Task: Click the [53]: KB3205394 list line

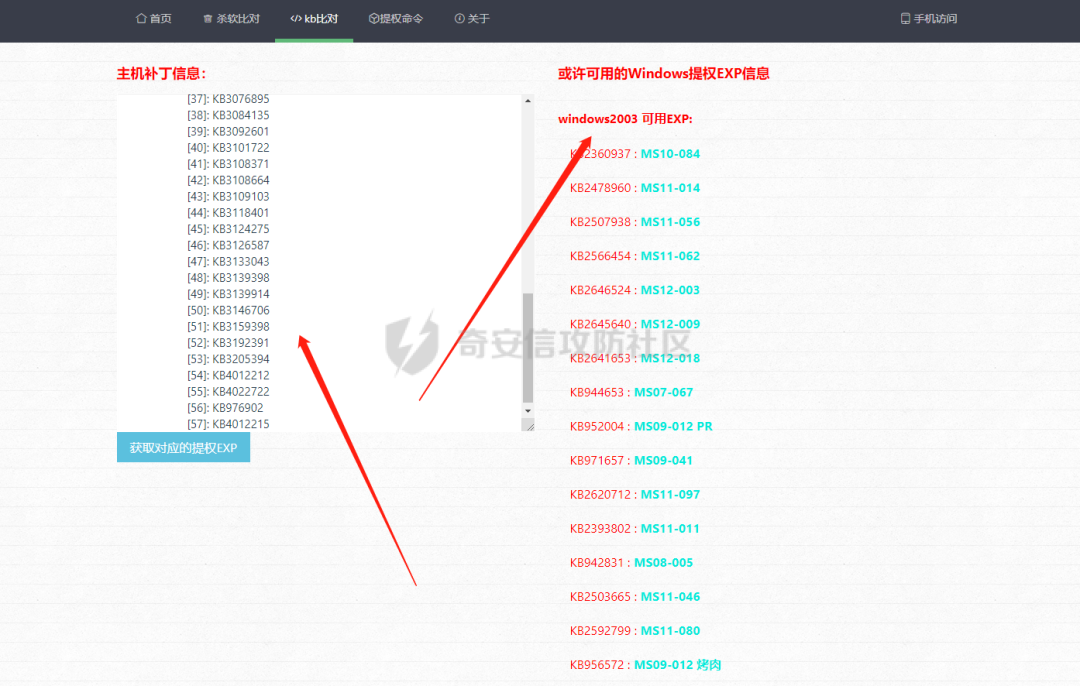Action: (x=228, y=360)
